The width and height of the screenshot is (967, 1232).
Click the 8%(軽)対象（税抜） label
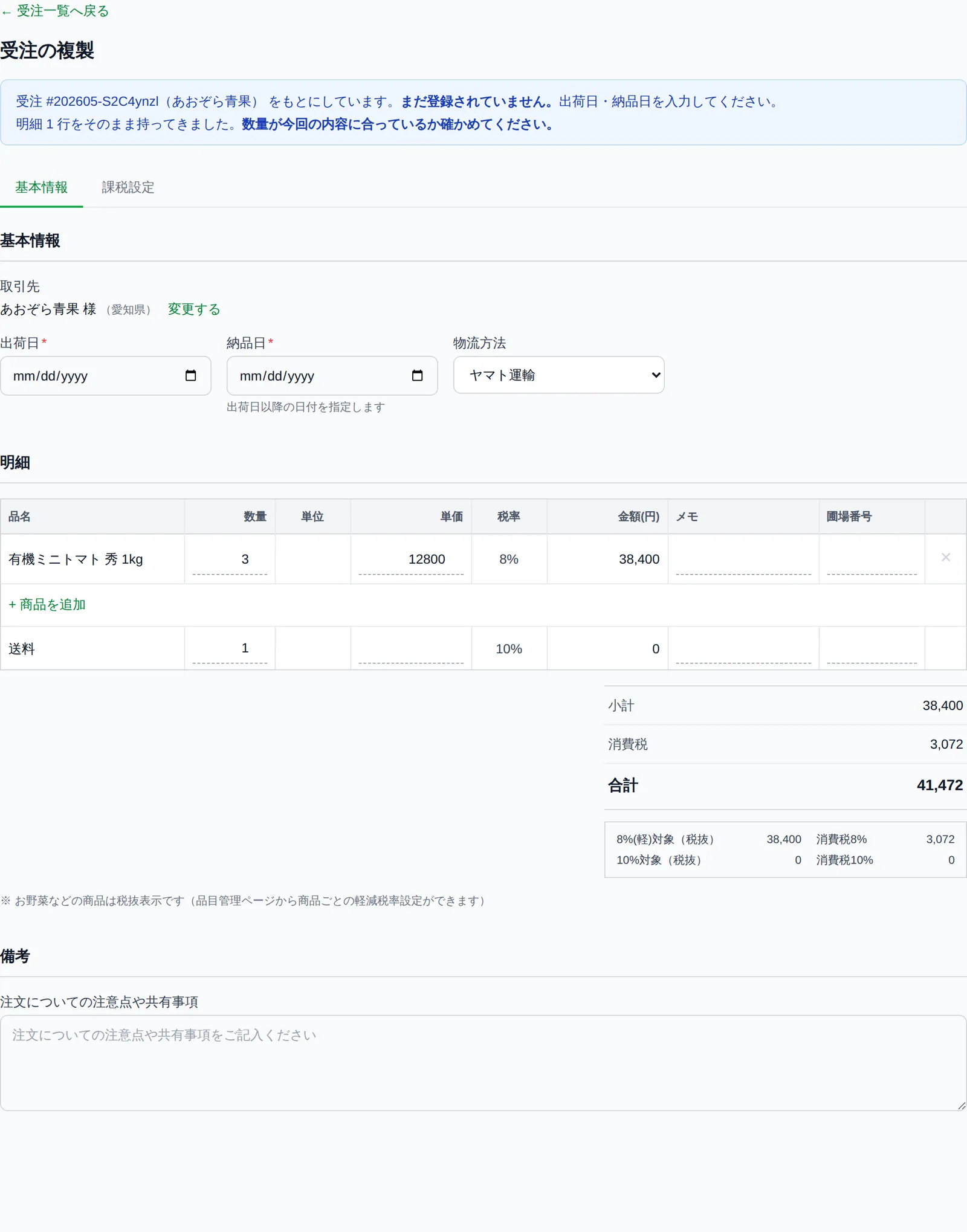coord(665,839)
